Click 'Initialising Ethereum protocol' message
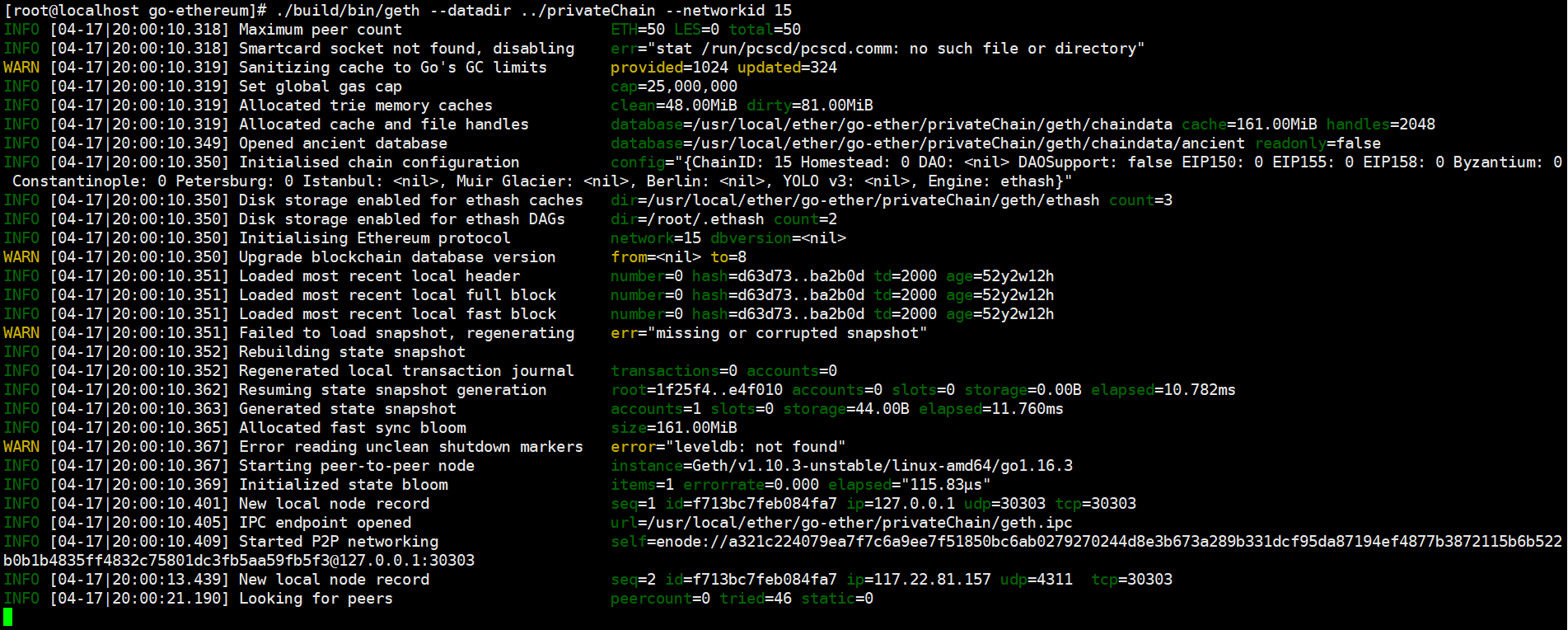The width and height of the screenshot is (1568, 630). [374, 238]
